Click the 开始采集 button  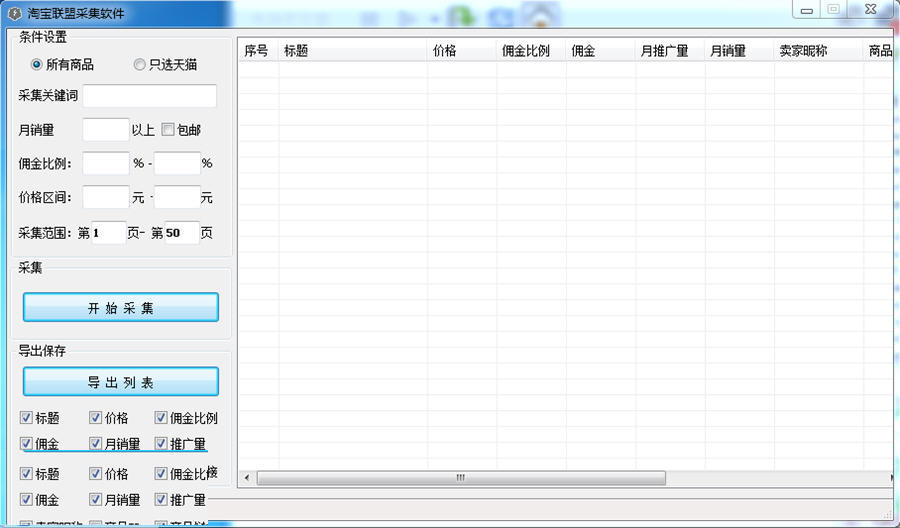point(121,308)
